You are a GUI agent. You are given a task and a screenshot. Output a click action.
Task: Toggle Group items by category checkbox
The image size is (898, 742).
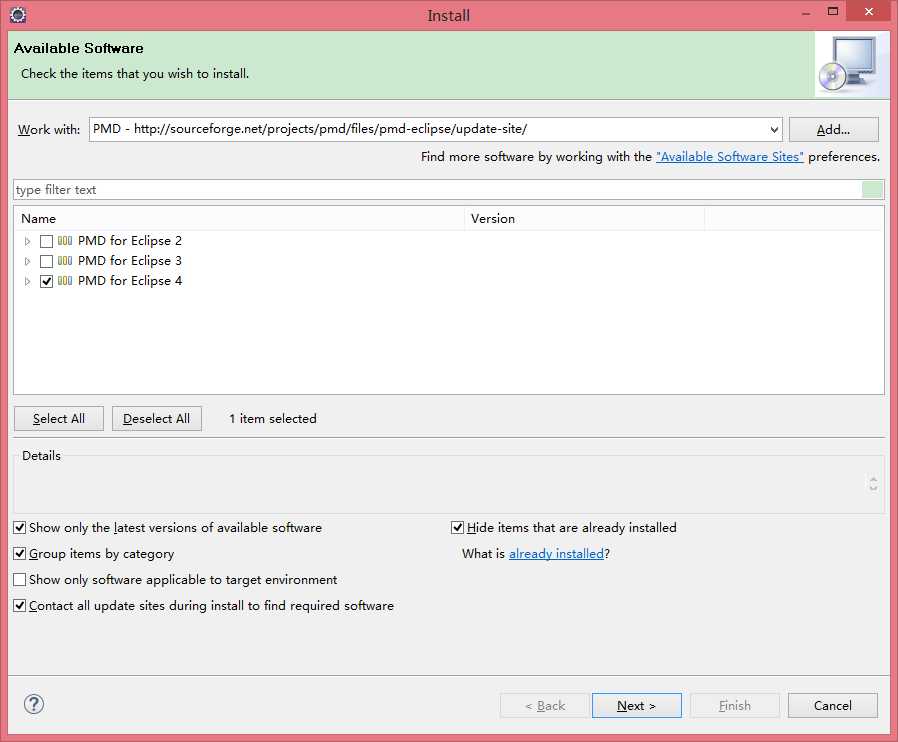(19, 554)
